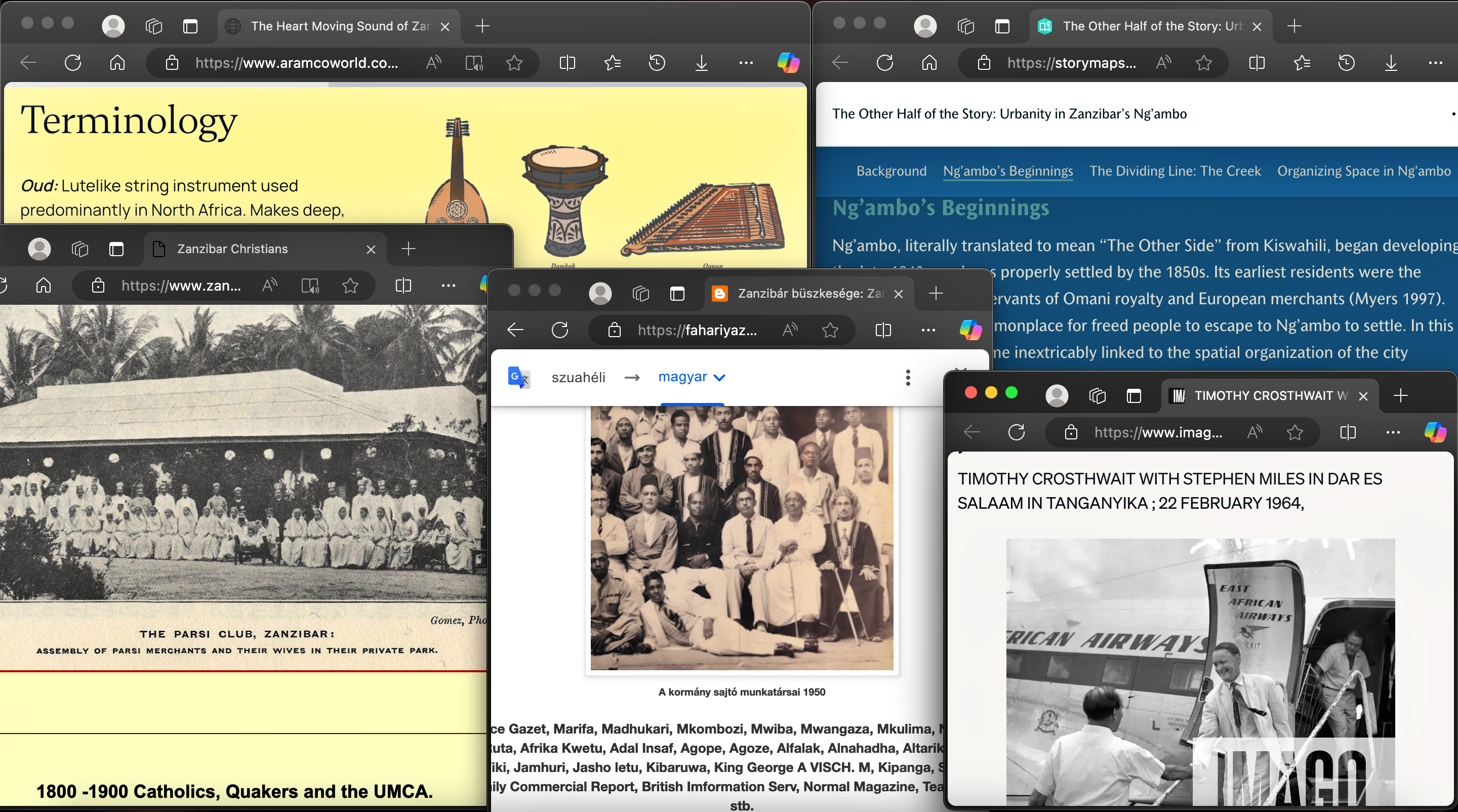Select szuahéli source language
This screenshot has height=812, width=1458.
tap(578, 378)
